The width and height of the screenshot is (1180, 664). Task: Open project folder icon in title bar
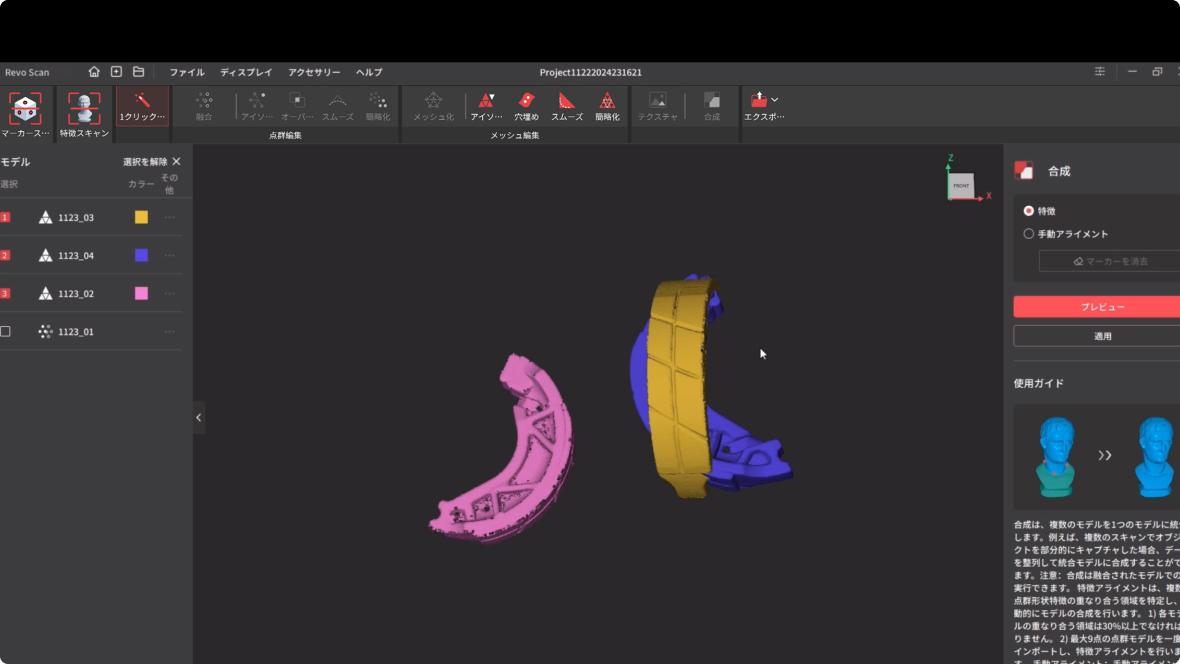point(139,72)
